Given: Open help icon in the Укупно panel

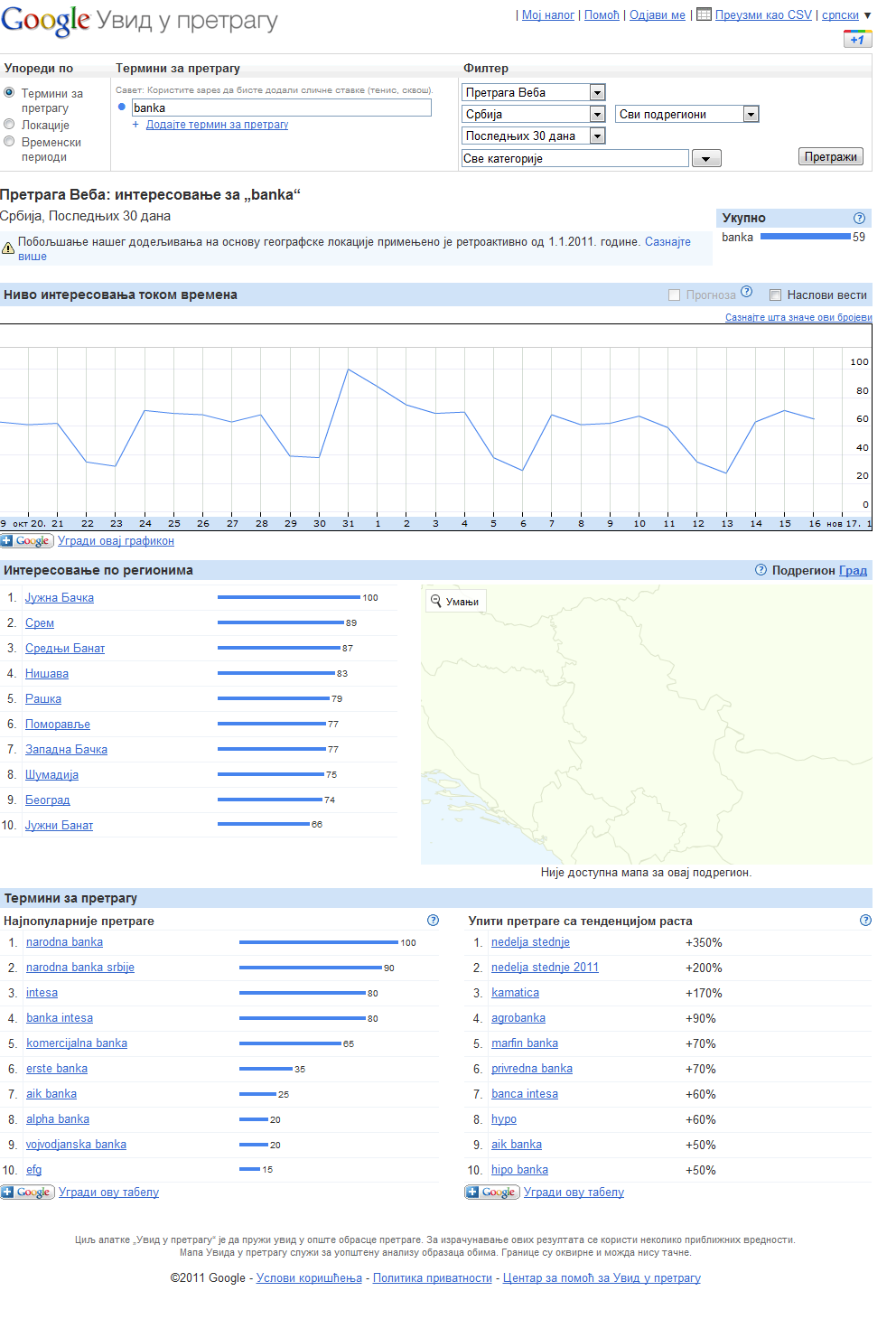Looking at the screenshot, I should coord(859,218).
